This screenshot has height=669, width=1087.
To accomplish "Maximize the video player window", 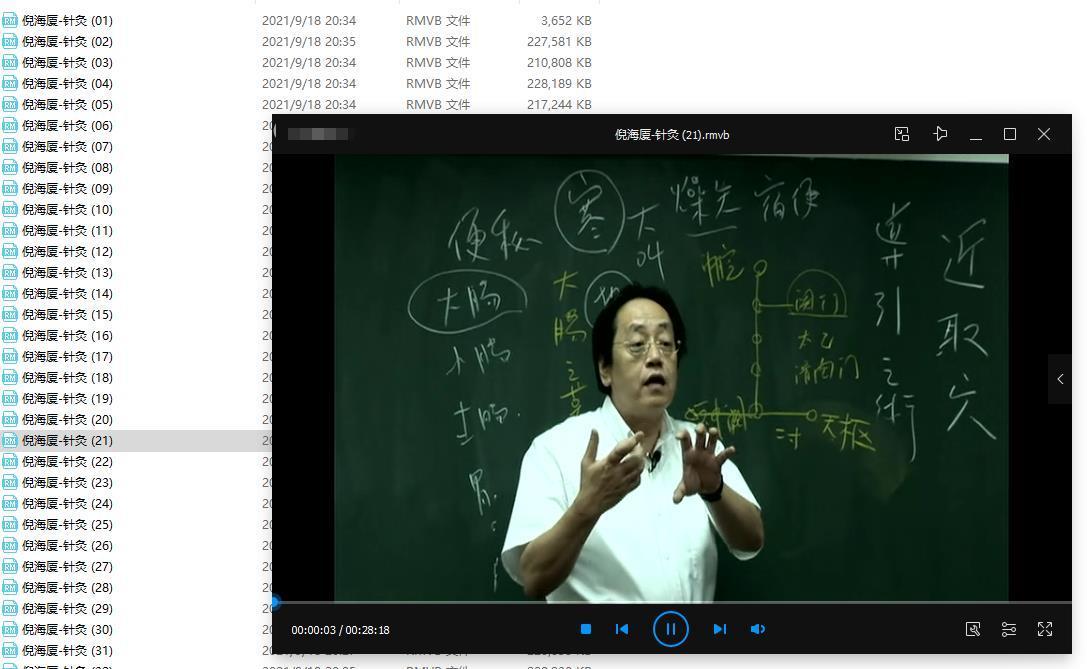I will [x=1010, y=134].
